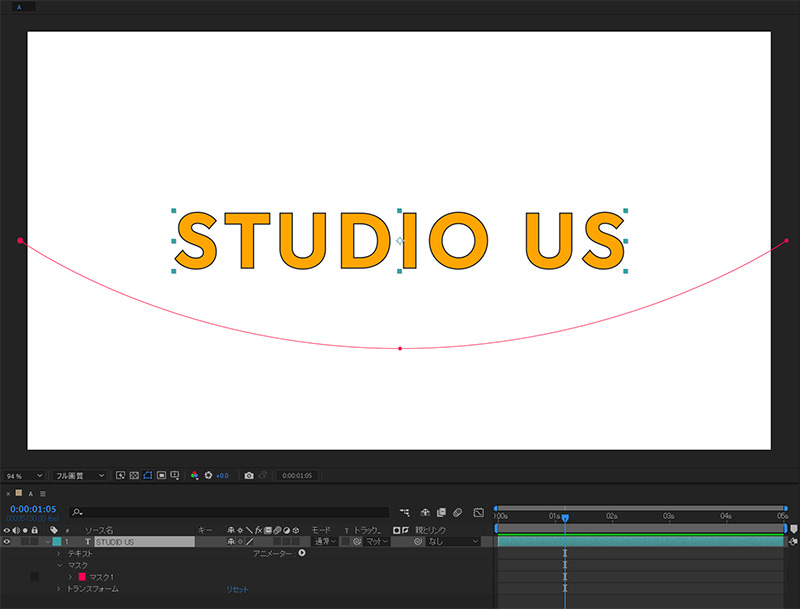Open the Graph Editor icon
Viewport: 800px width, 609px height.
click(x=476, y=511)
